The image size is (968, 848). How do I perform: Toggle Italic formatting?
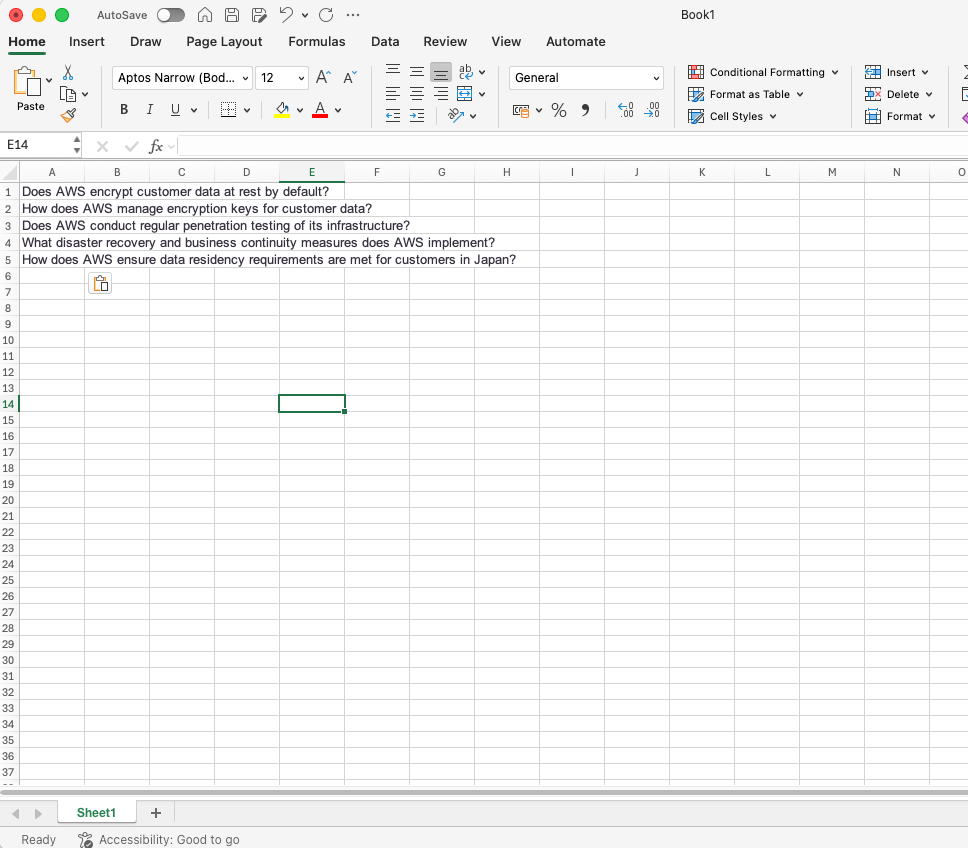click(x=149, y=110)
